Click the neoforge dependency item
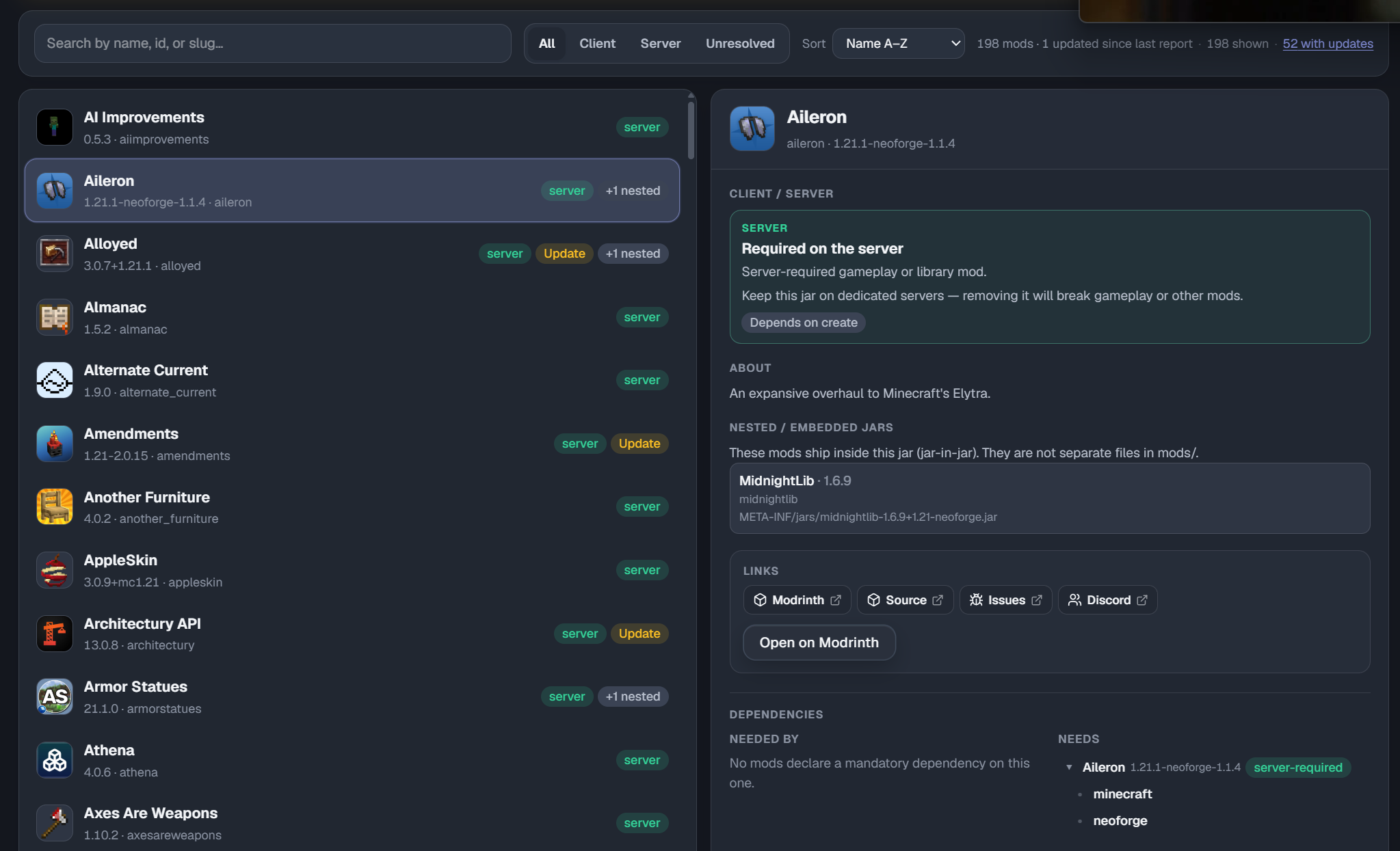The width and height of the screenshot is (1400, 851). [1120, 821]
